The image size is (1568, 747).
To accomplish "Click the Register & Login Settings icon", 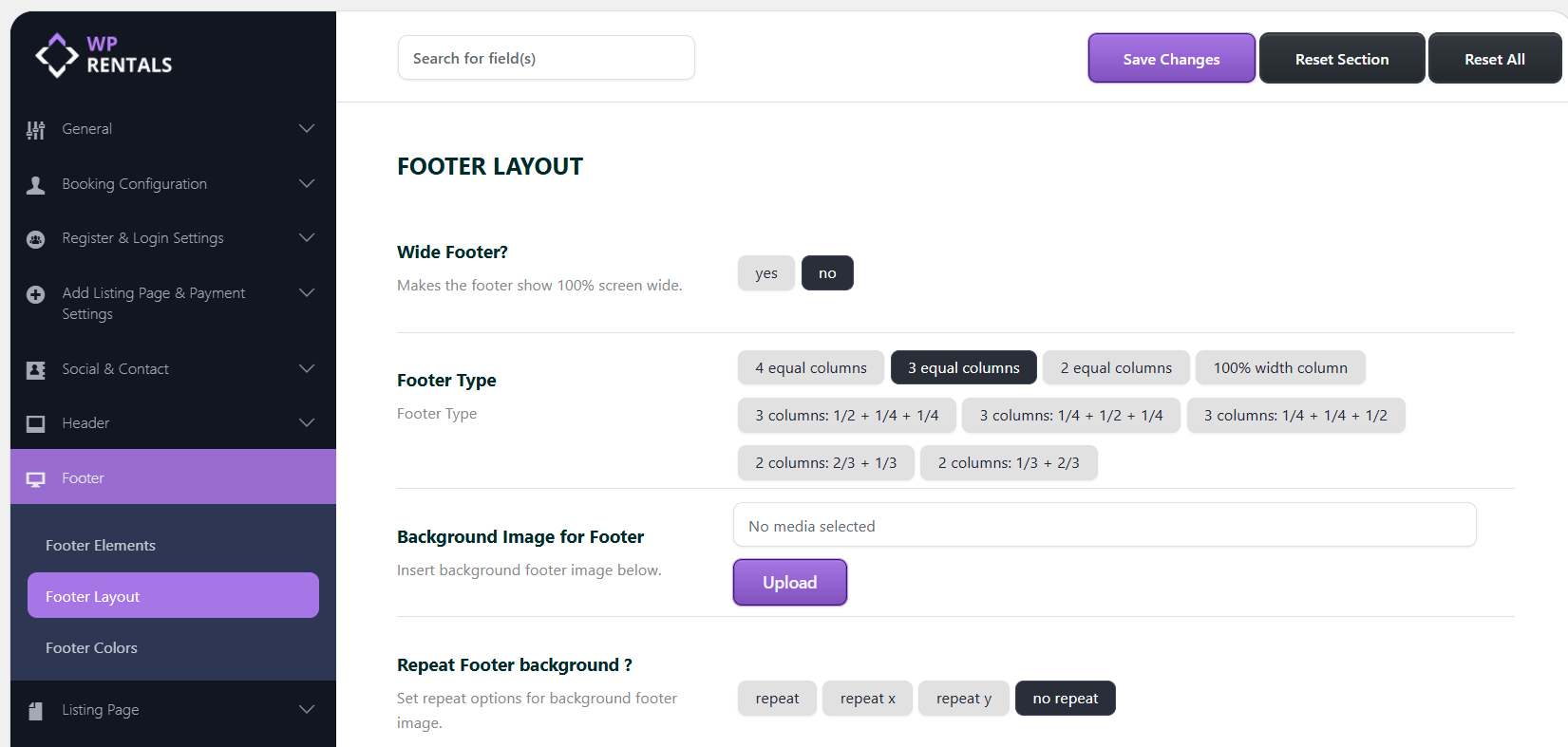I will coord(36,239).
